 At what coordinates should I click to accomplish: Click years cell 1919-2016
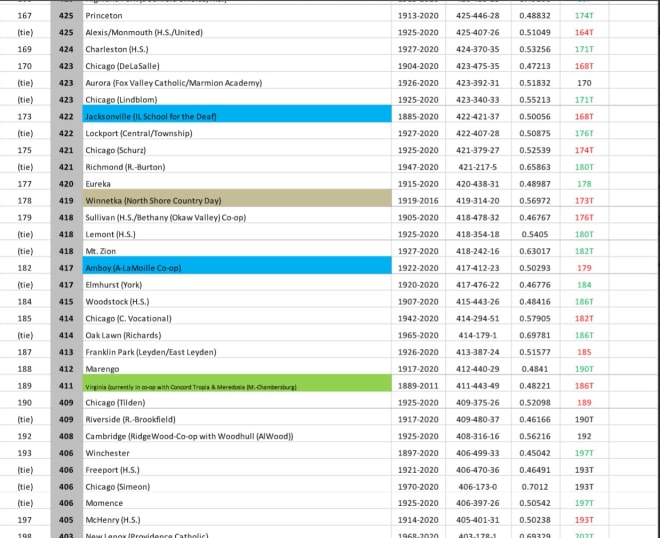418,201
